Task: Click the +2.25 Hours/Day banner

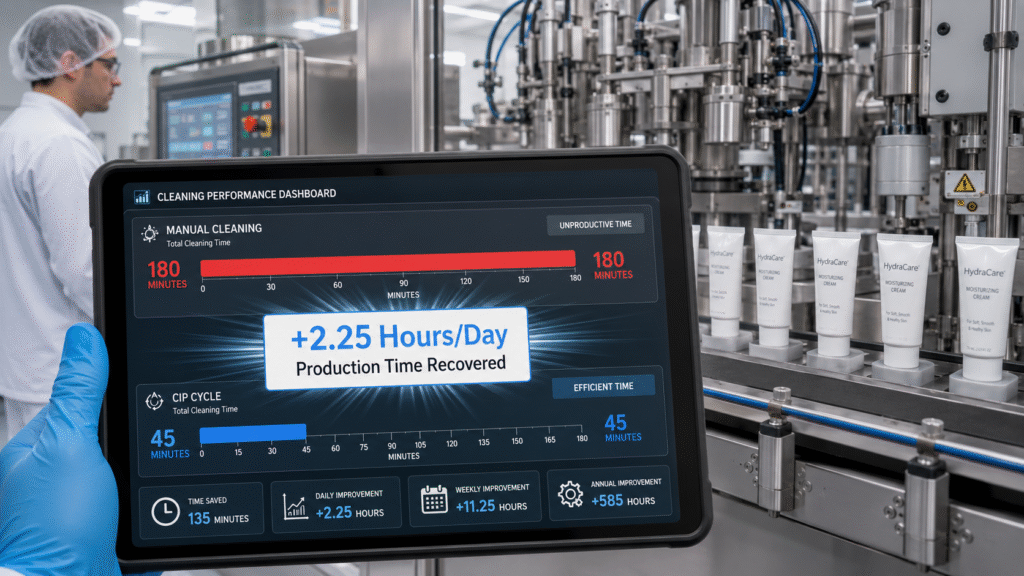Action: [x=397, y=349]
